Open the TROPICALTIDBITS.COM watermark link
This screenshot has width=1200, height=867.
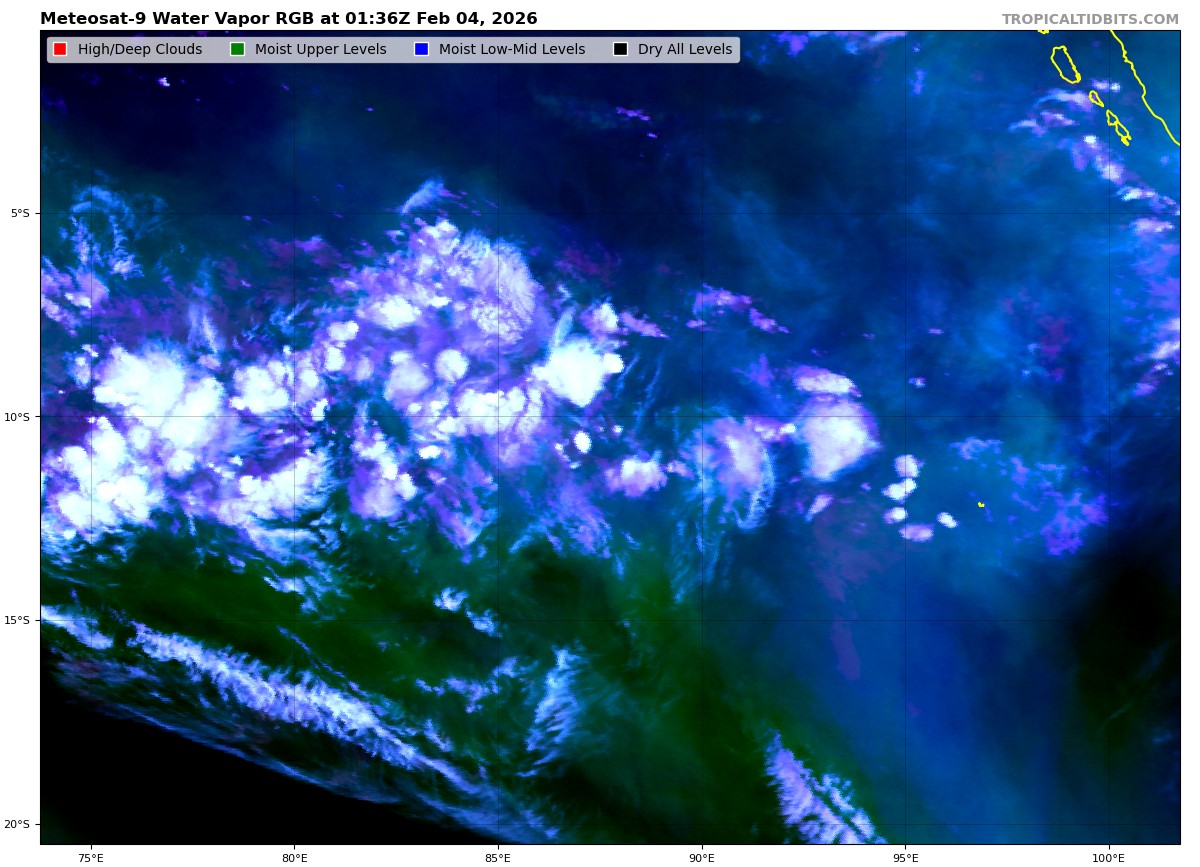click(1090, 19)
